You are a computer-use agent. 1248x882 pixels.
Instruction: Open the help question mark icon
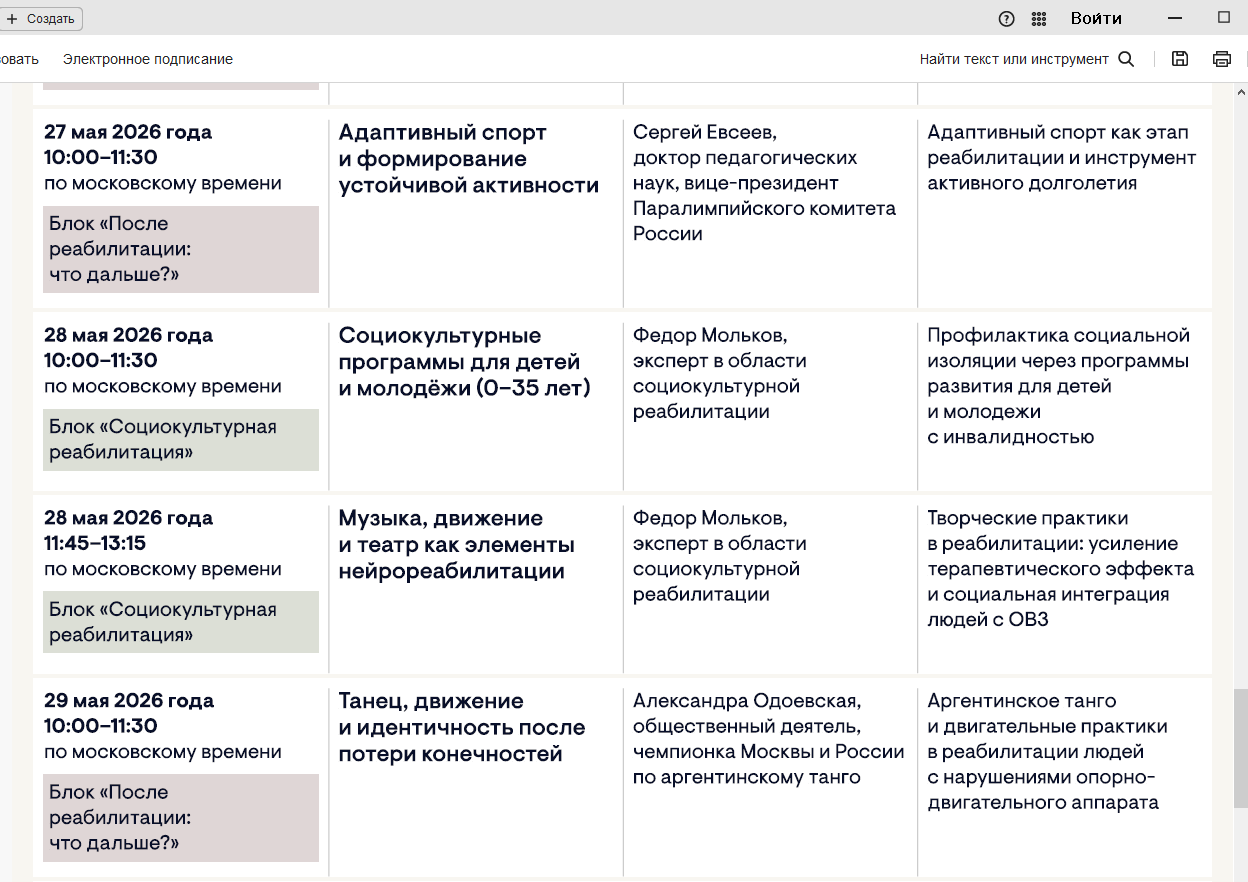pos(1006,19)
